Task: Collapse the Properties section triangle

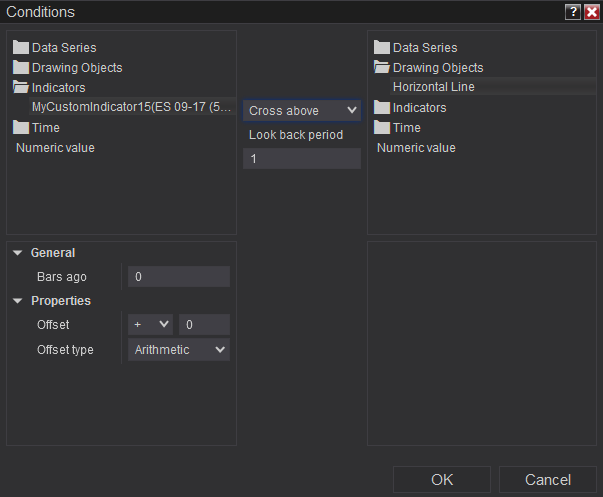Action: (x=18, y=300)
